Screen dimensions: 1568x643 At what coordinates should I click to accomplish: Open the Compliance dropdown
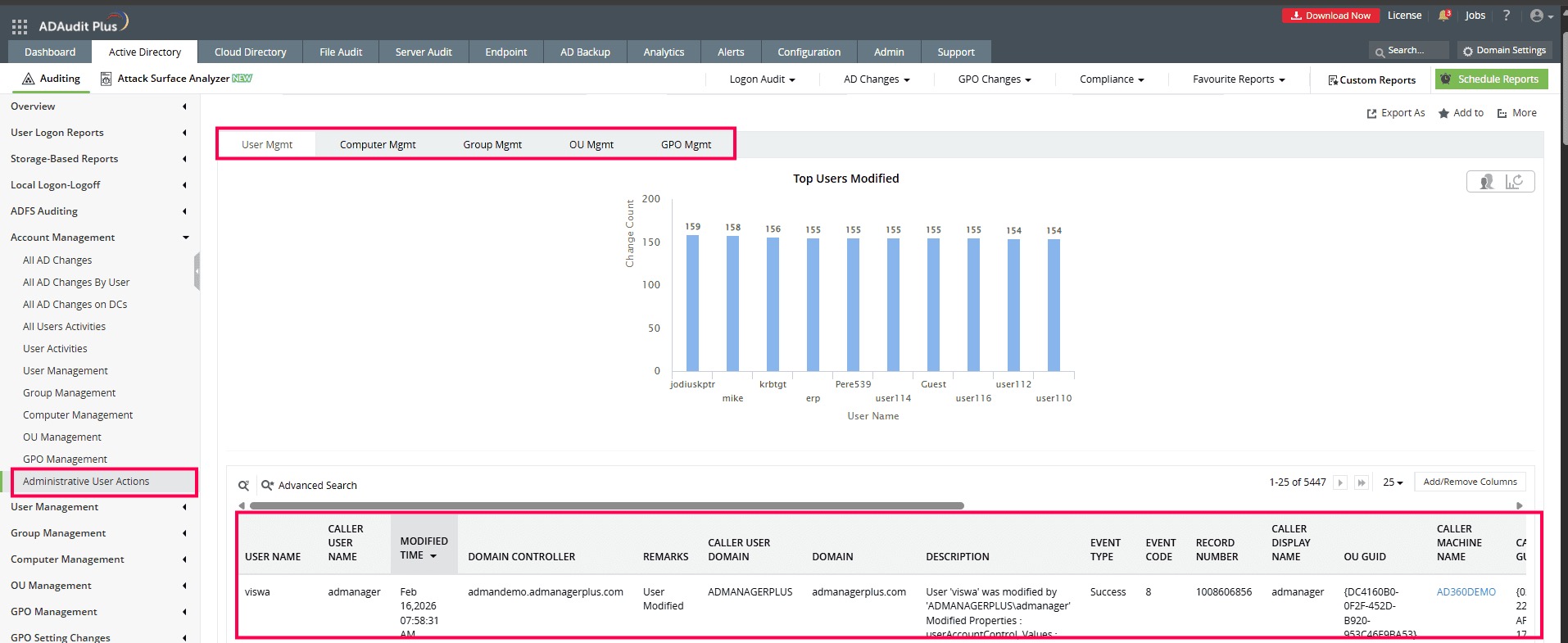click(x=1112, y=79)
